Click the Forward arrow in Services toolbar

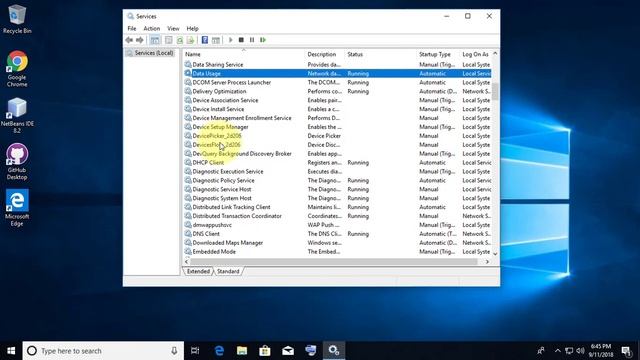140,40
